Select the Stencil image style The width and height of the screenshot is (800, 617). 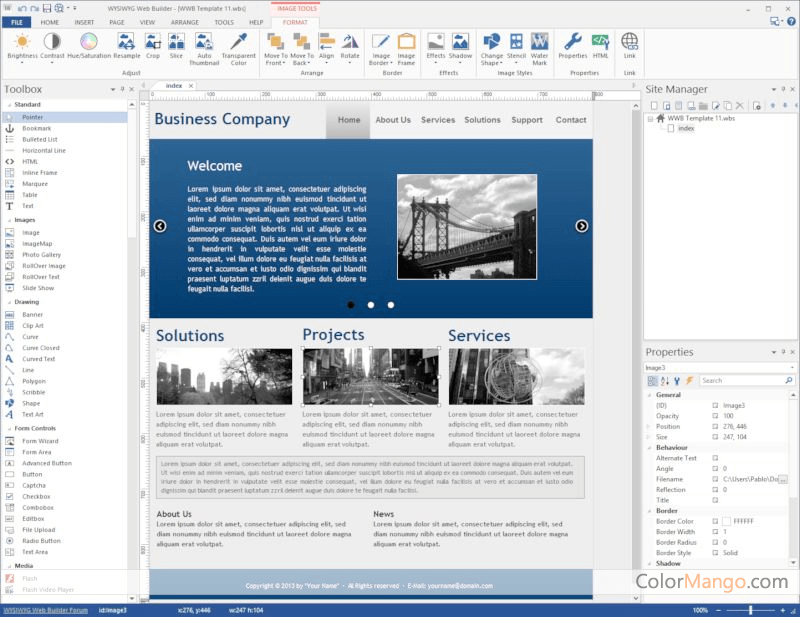[x=516, y=42]
